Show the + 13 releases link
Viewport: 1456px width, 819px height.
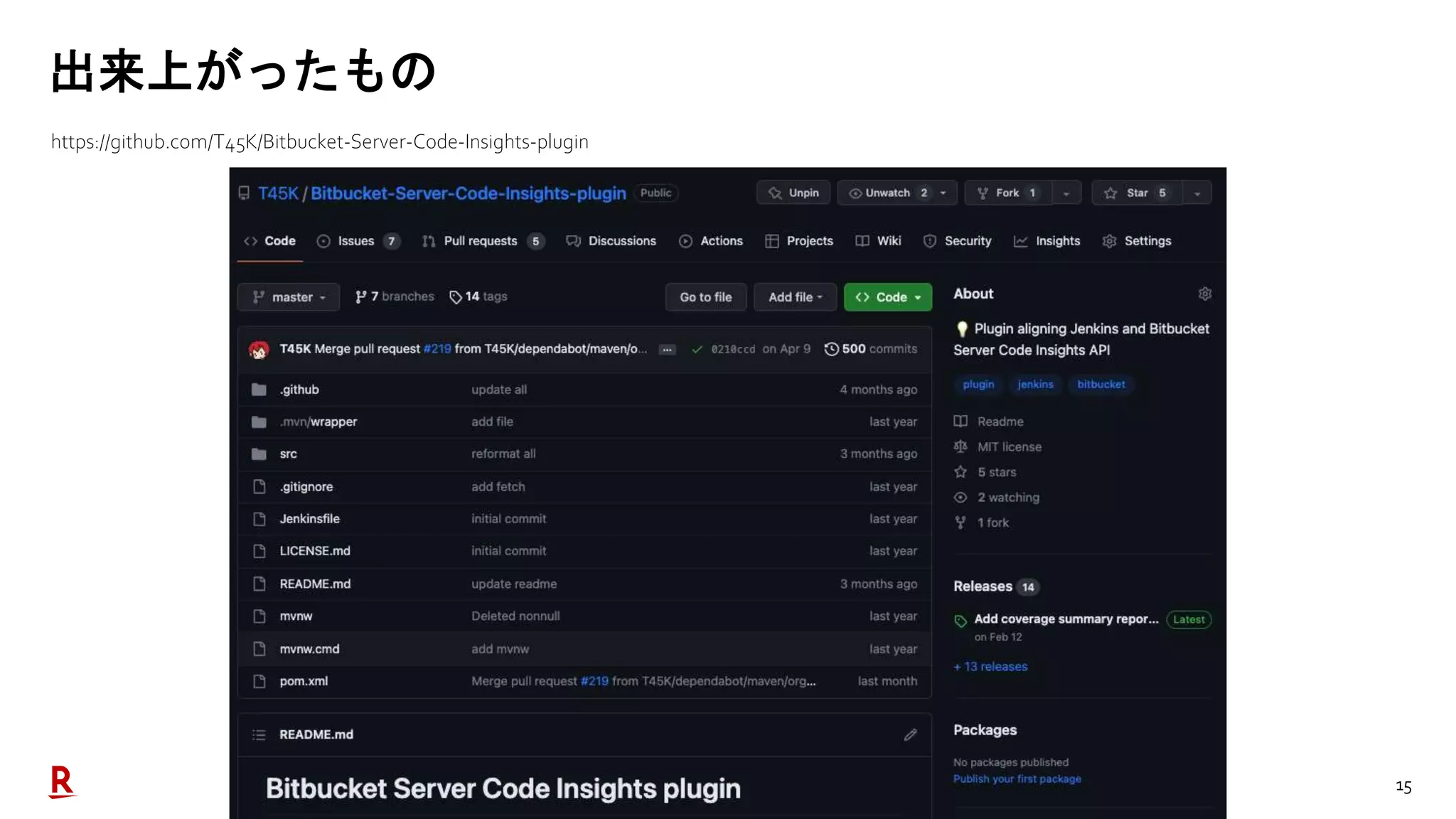pyautogui.click(x=990, y=667)
